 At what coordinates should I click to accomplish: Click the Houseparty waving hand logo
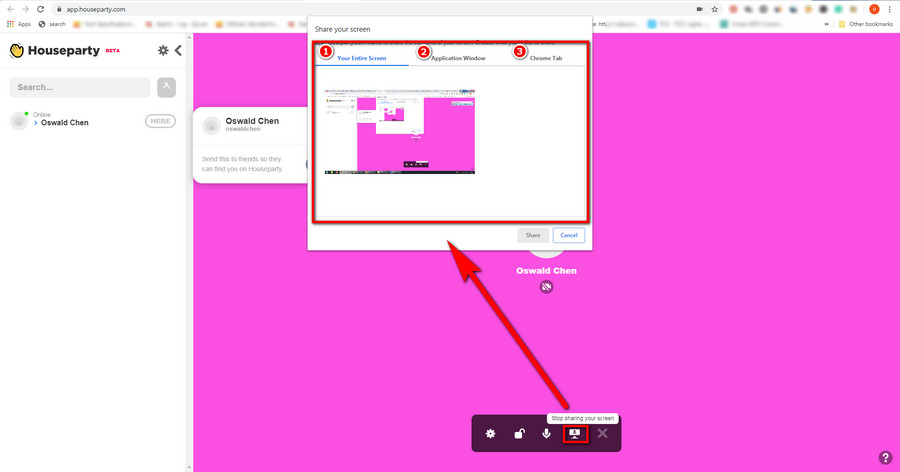[x=17, y=51]
